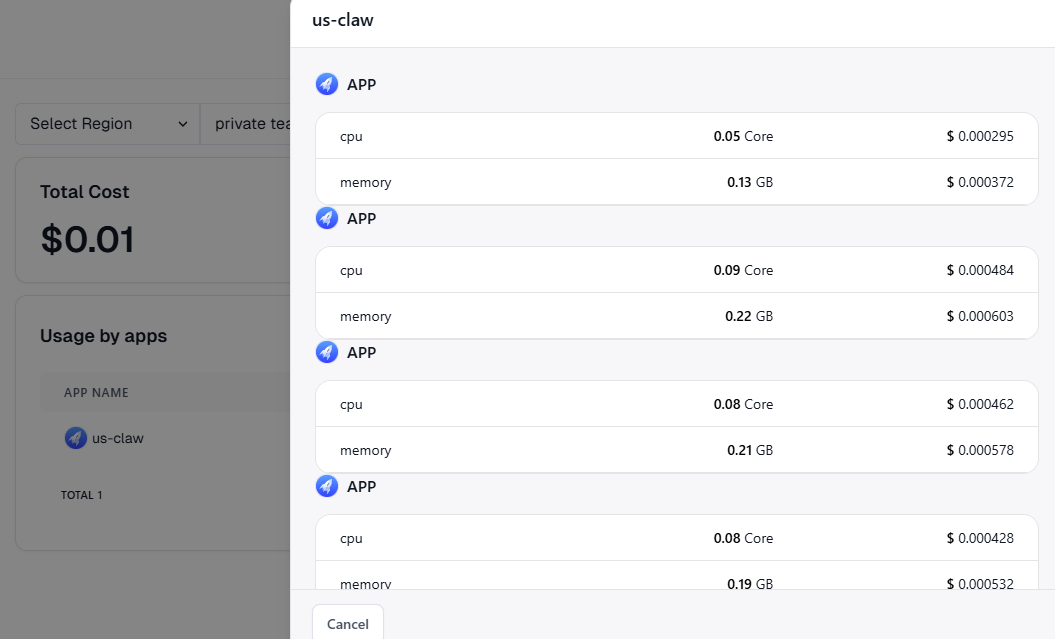1055x639 pixels.
Task: Select the cpu row costing $0.000428
Action: pos(676,538)
